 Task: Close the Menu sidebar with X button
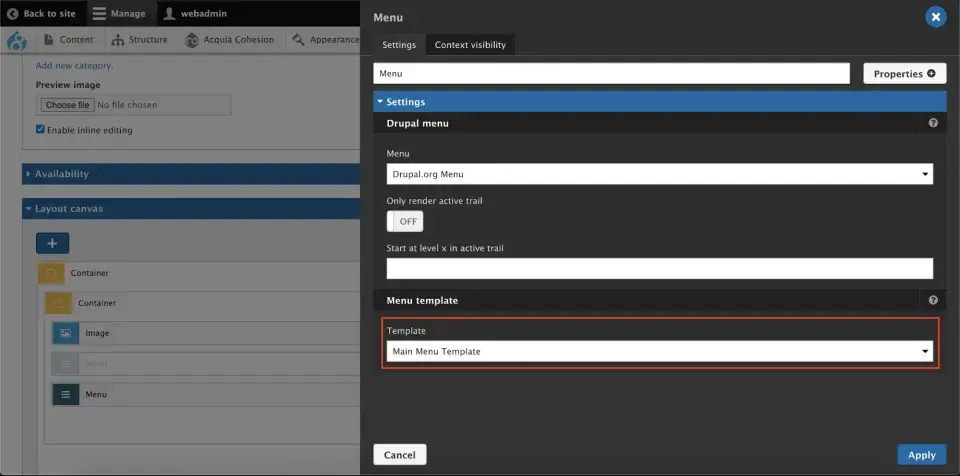[936, 17]
